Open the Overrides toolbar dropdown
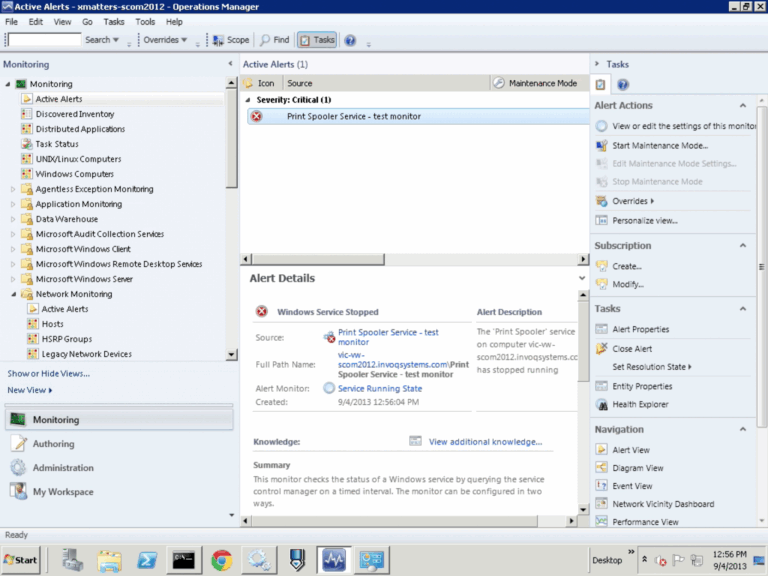Image resolution: width=768 pixels, height=576 pixels. pos(165,40)
